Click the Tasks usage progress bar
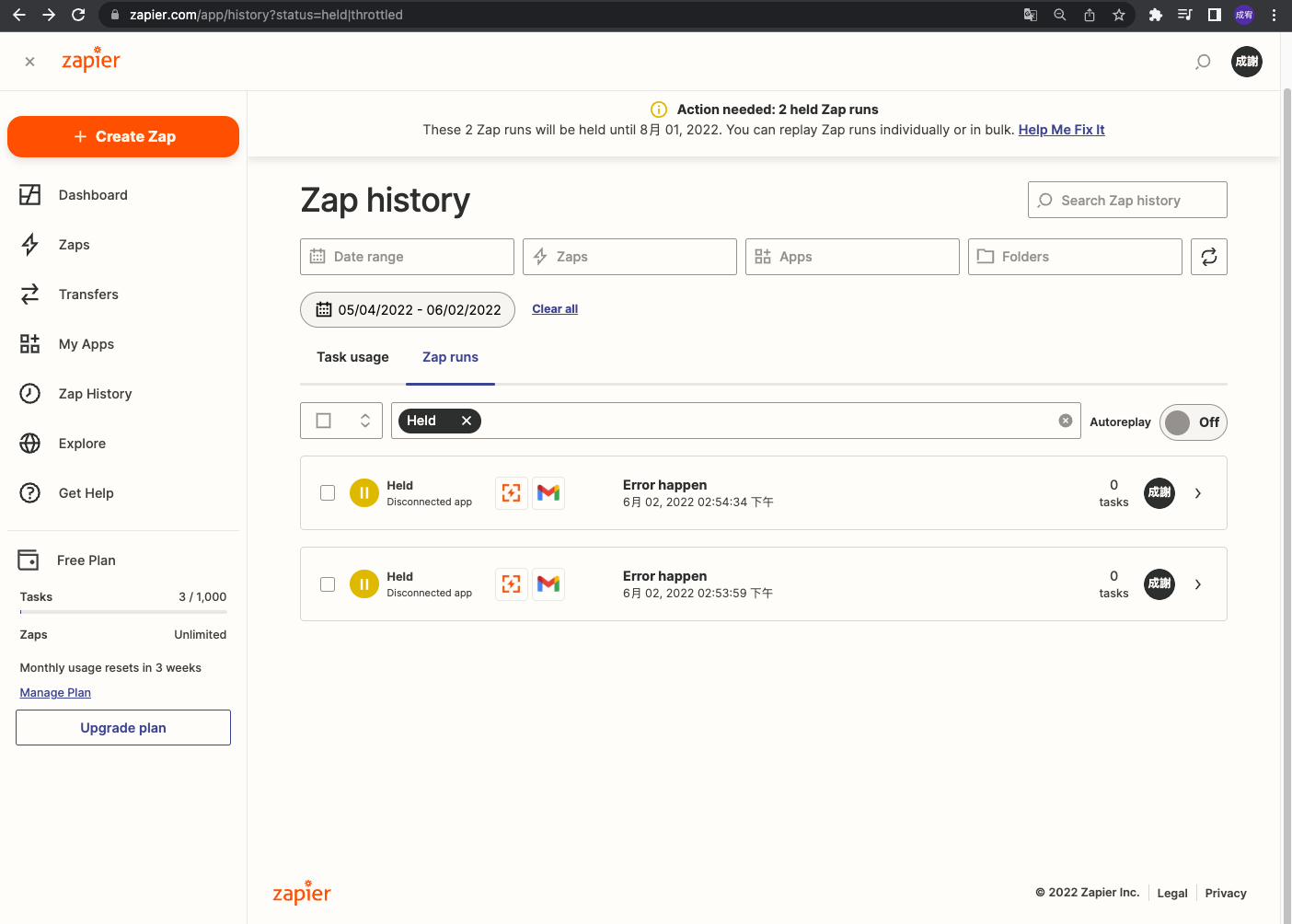 (x=123, y=612)
